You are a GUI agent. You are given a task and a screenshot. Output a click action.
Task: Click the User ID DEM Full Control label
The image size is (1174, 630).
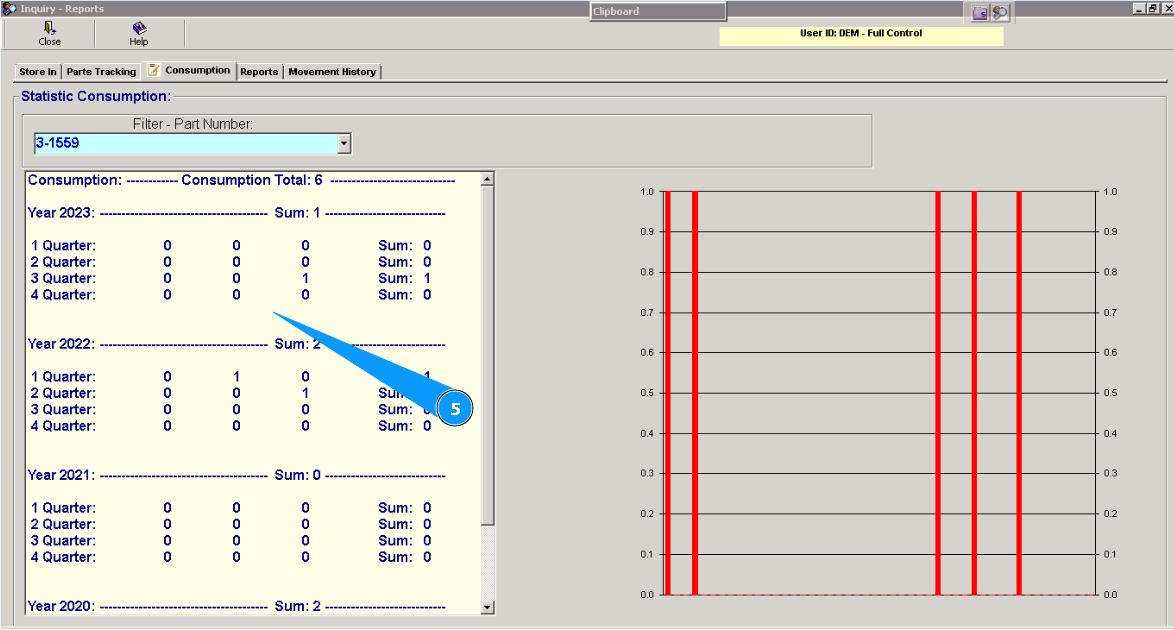(x=861, y=34)
